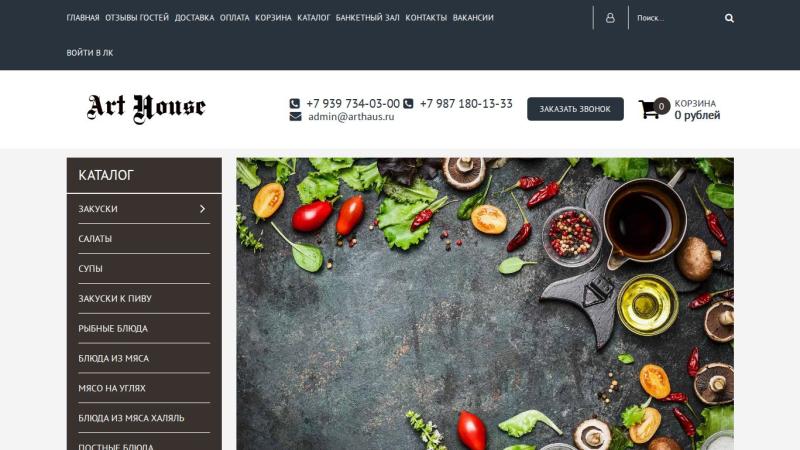Click the Заказать звонок button

coord(575,109)
